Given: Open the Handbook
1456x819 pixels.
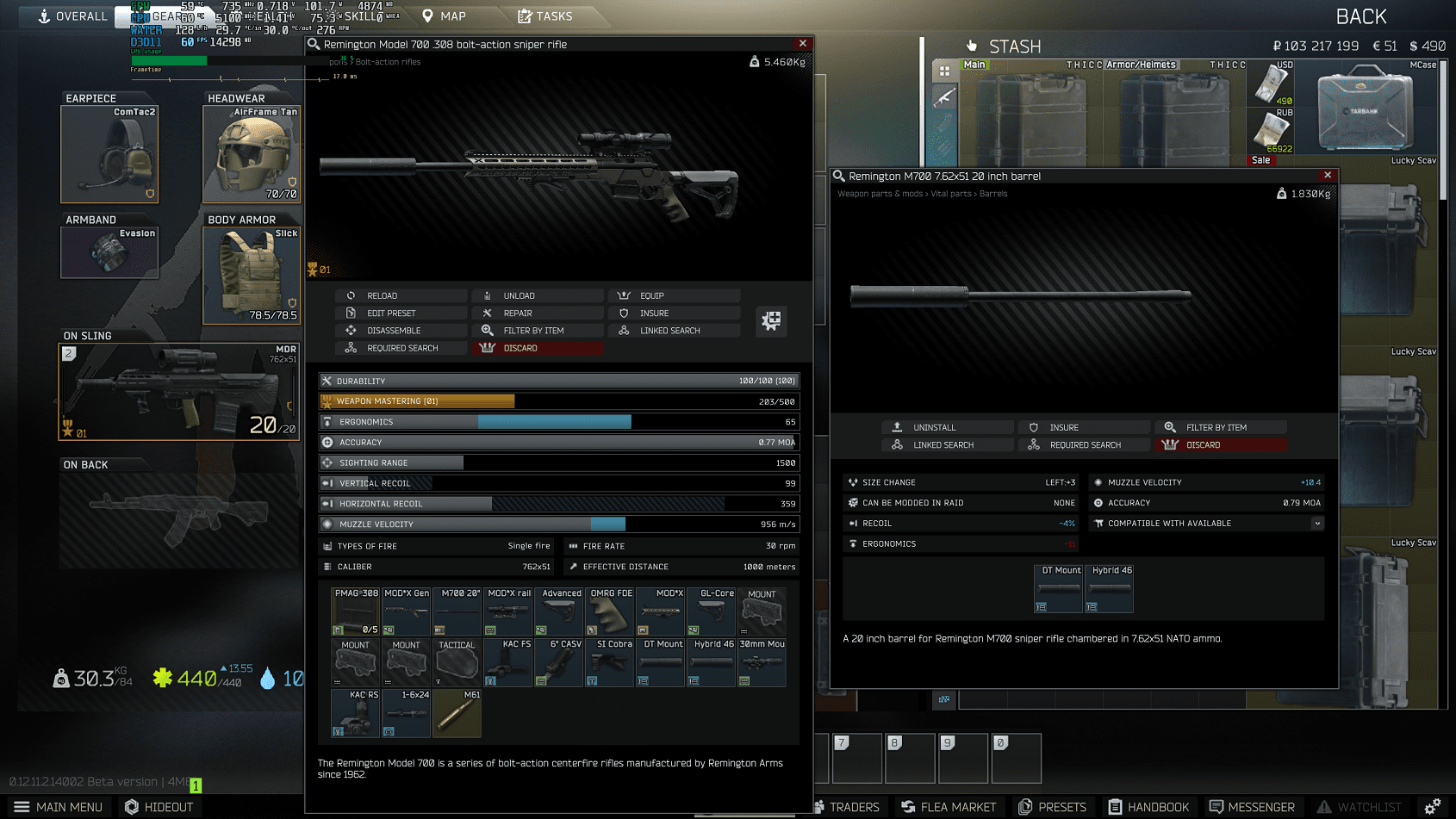Looking at the screenshot, I should pos(1148,807).
